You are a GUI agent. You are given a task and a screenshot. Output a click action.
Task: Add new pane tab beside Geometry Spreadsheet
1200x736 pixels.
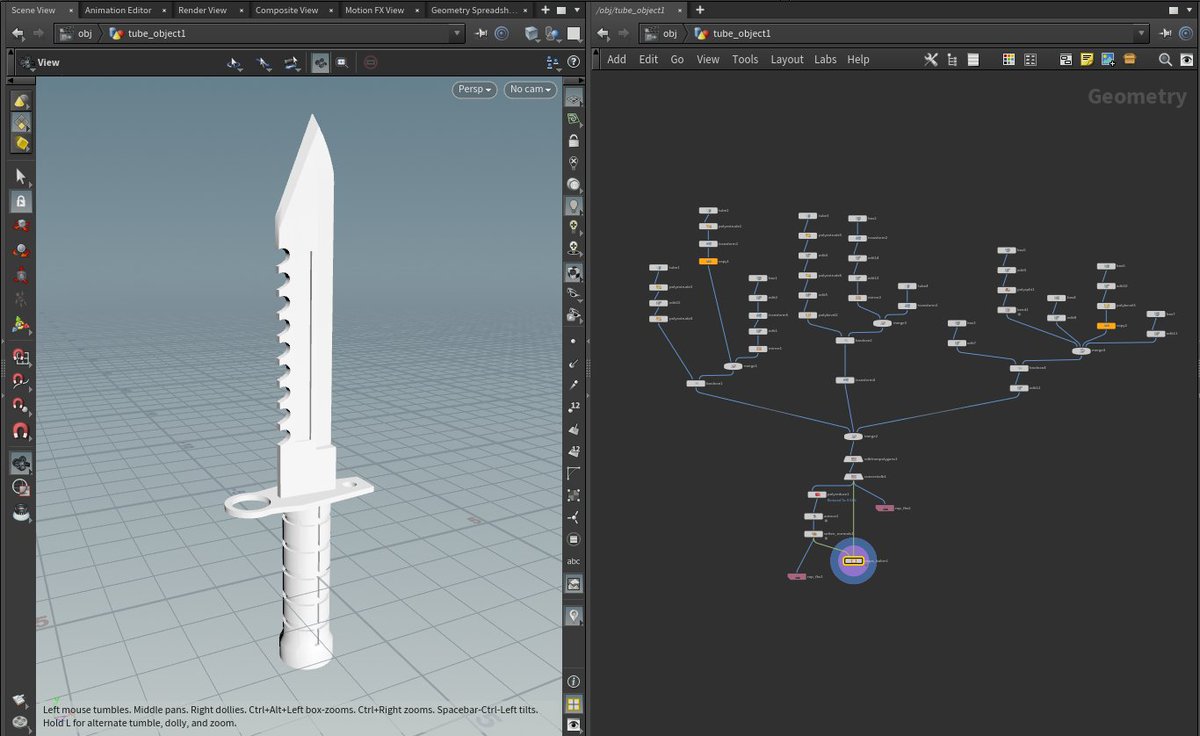click(x=544, y=10)
